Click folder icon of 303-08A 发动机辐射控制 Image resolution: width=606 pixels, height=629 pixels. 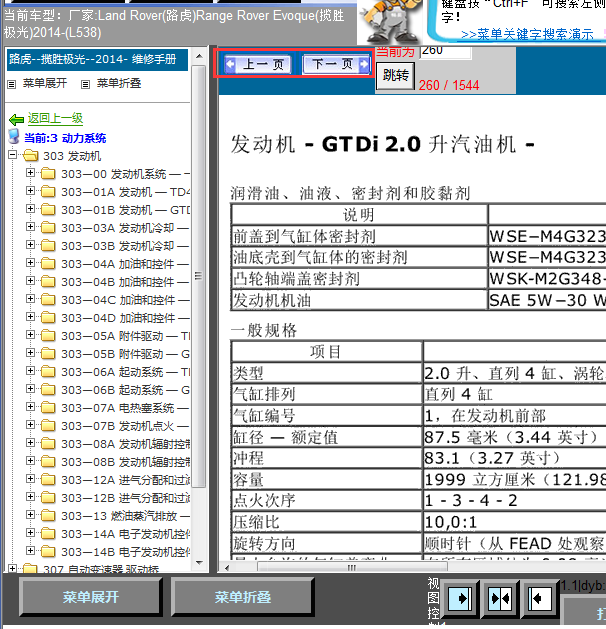point(48,443)
